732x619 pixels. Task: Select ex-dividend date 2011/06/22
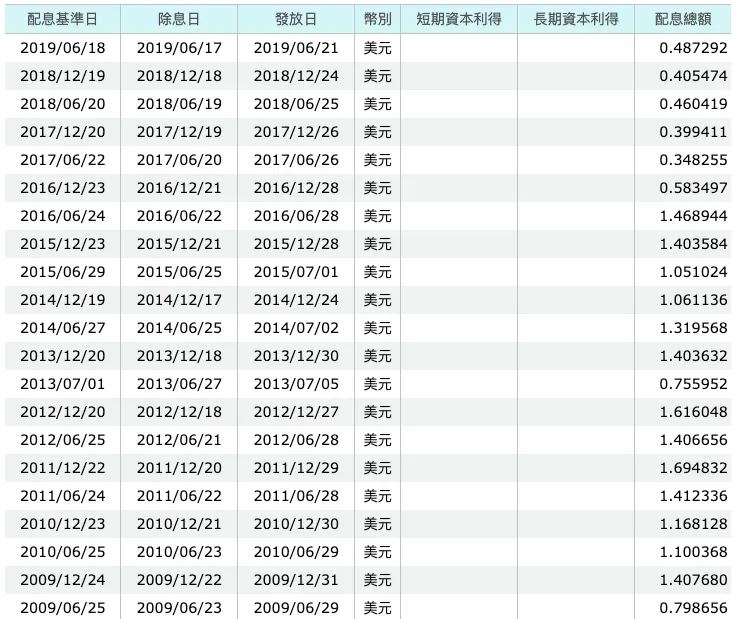tap(179, 496)
